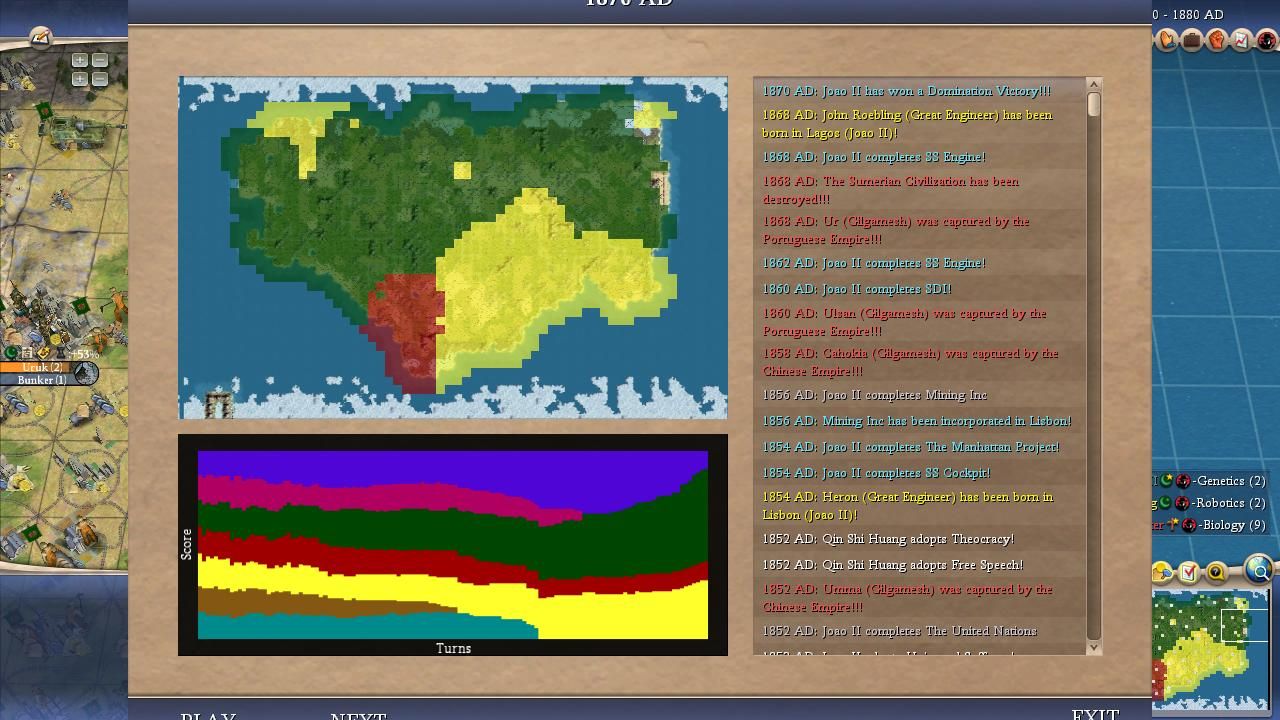The height and width of the screenshot is (720, 1280).
Task: Click the event log scrollbar thumb
Action: point(1093,105)
